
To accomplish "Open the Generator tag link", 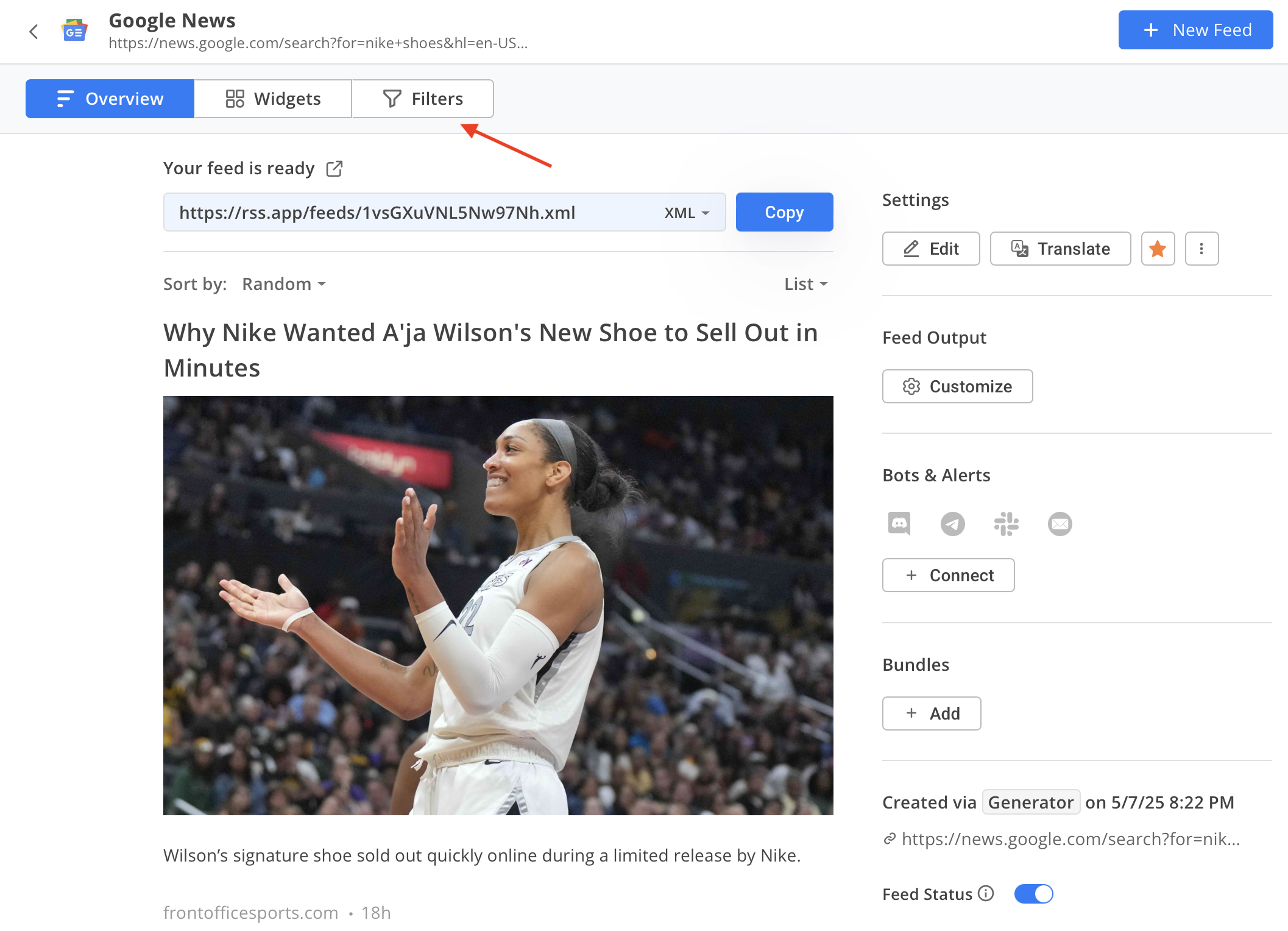I will point(1031,802).
